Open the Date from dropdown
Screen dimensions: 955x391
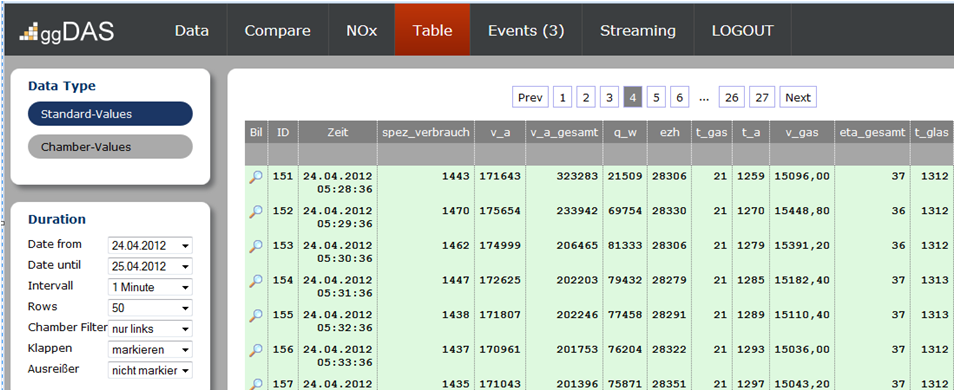(x=150, y=245)
